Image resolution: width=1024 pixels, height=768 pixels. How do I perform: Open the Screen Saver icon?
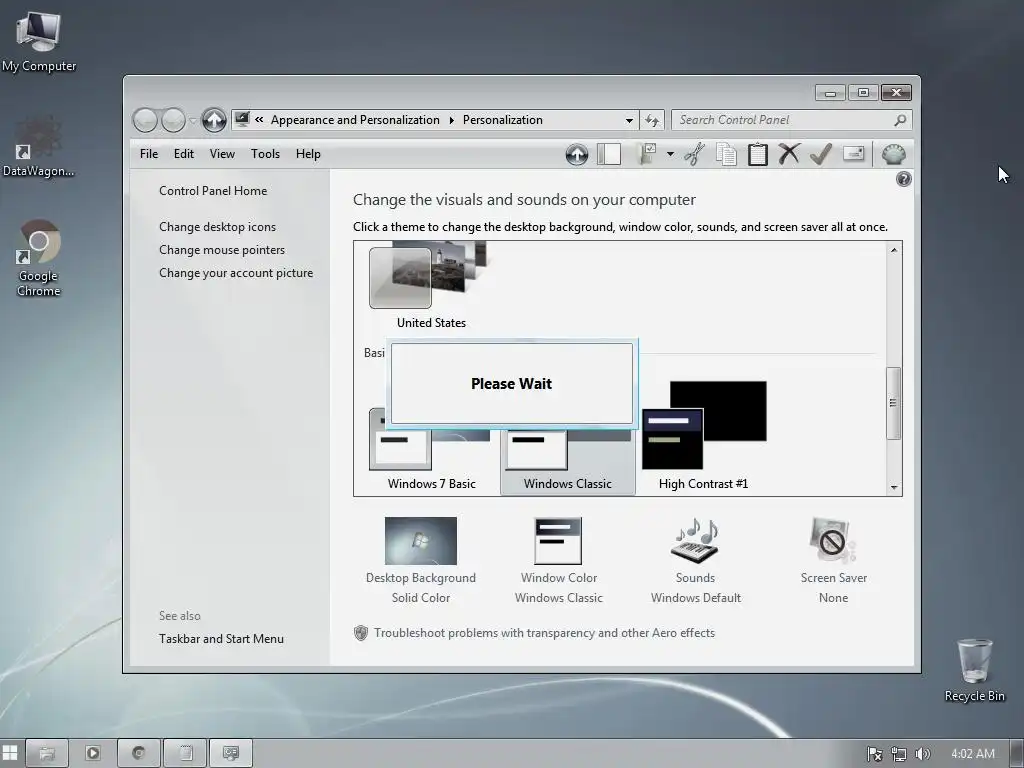[x=833, y=539]
